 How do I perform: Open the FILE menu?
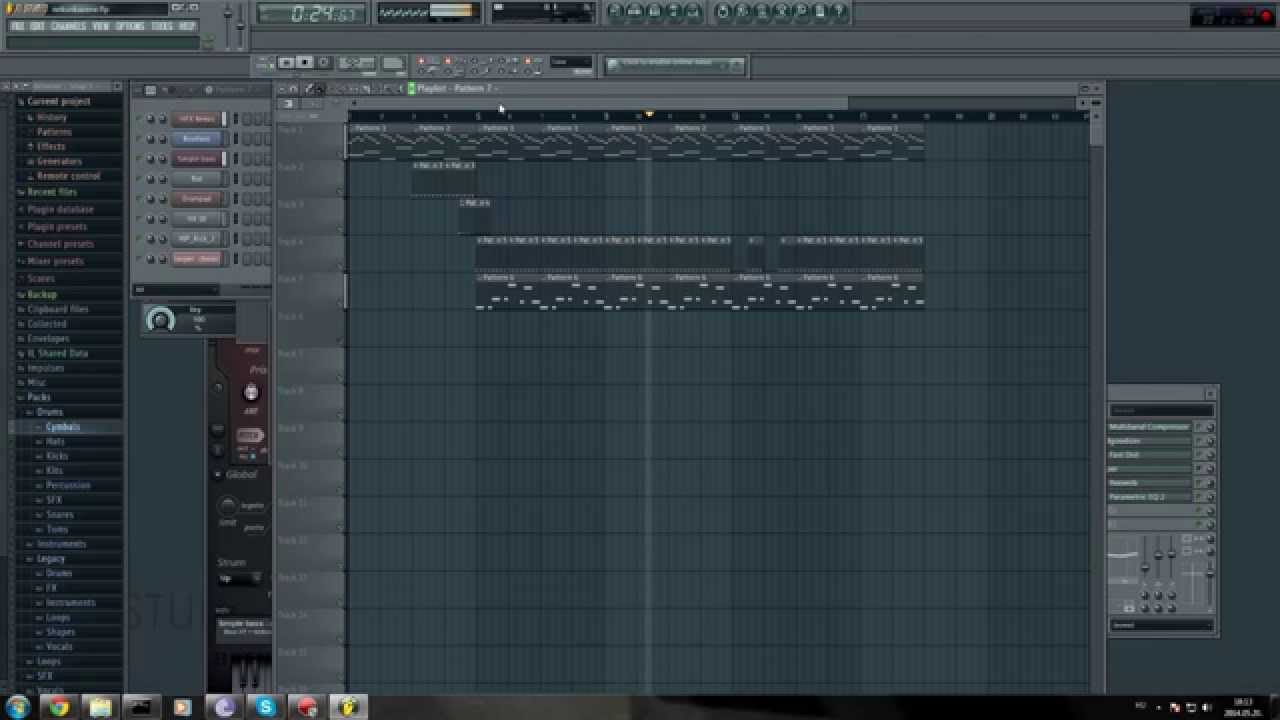click(x=17, y=26)
